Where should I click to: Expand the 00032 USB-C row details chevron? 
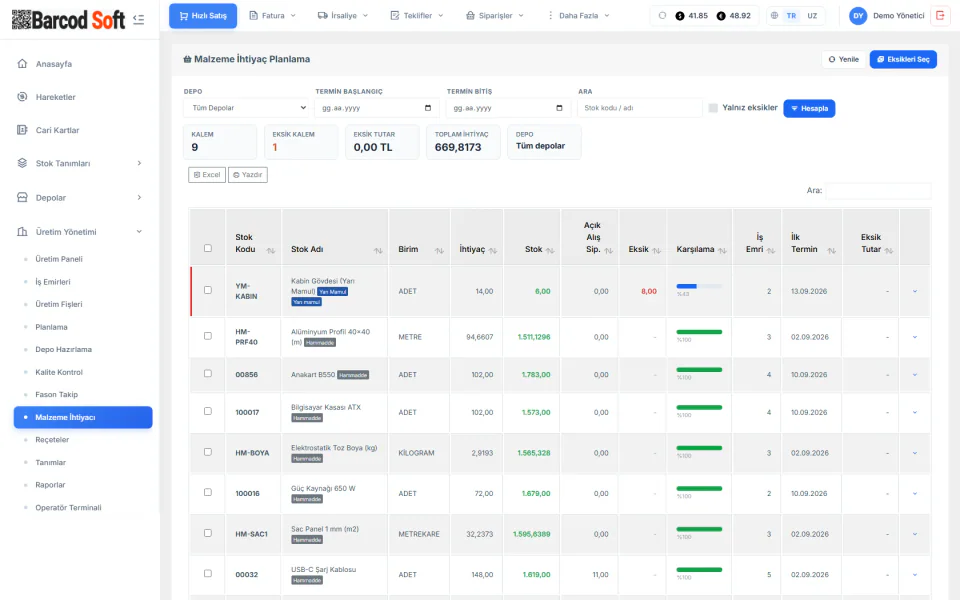coord(915,575)
